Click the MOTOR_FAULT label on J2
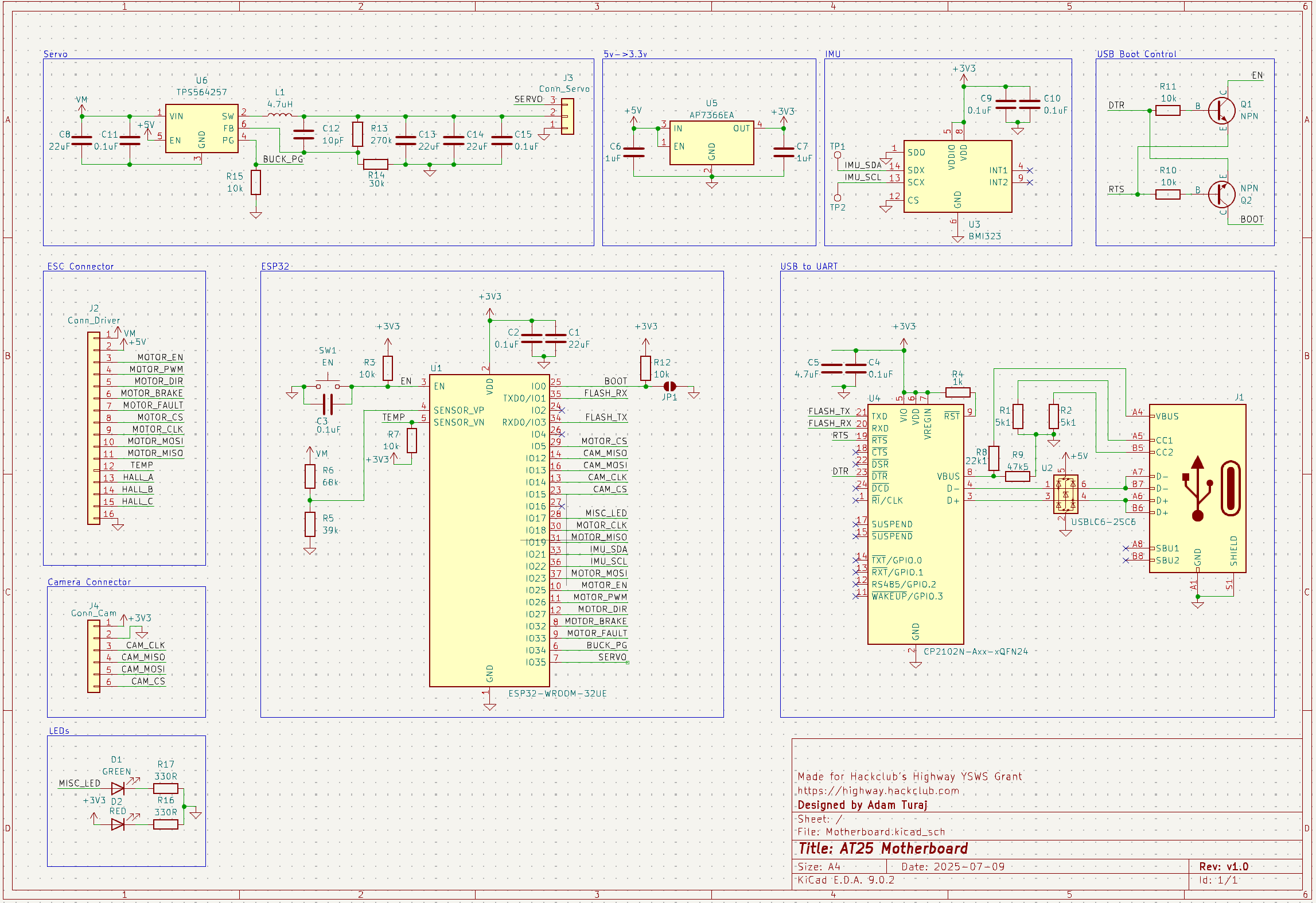Screen dimensions: 1316x903 (153, 405)
